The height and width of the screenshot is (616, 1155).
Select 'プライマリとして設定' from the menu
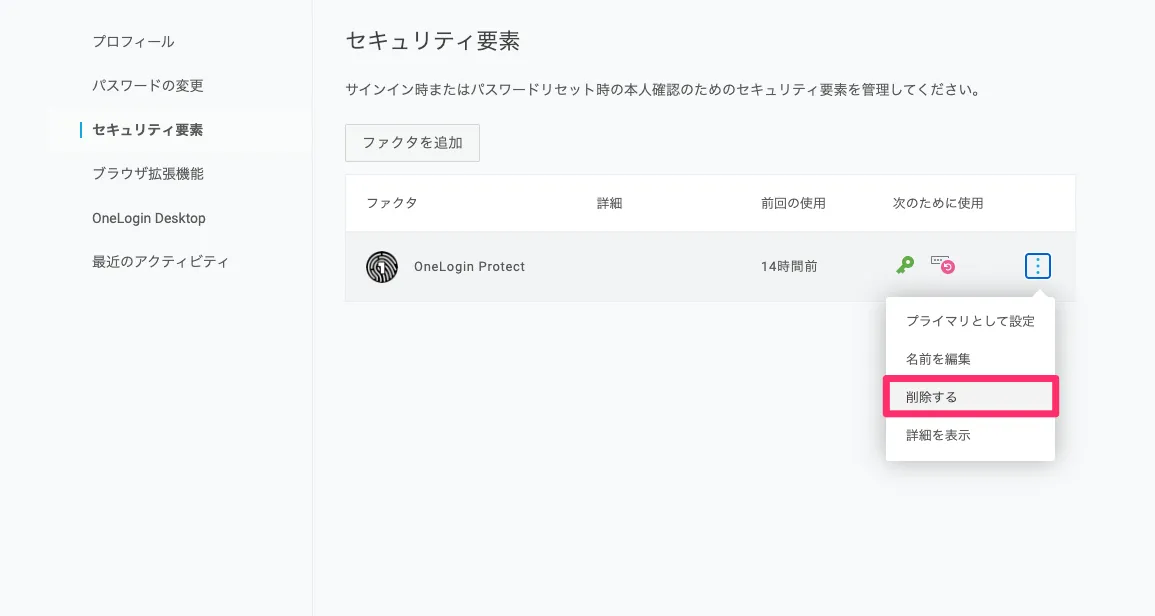[x=970, y=321]
